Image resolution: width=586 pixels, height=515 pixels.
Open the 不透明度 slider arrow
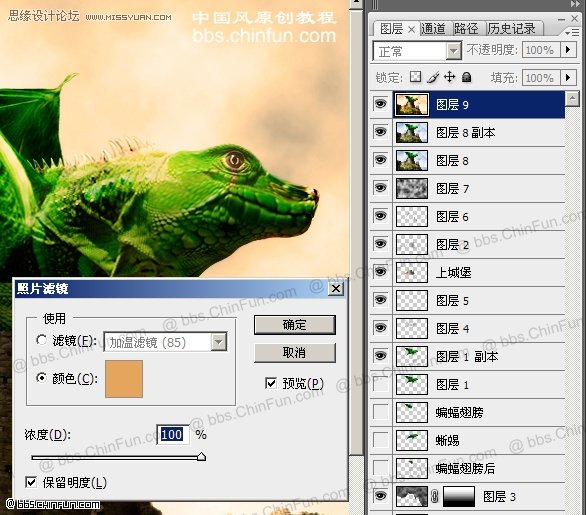pos(568,50)
